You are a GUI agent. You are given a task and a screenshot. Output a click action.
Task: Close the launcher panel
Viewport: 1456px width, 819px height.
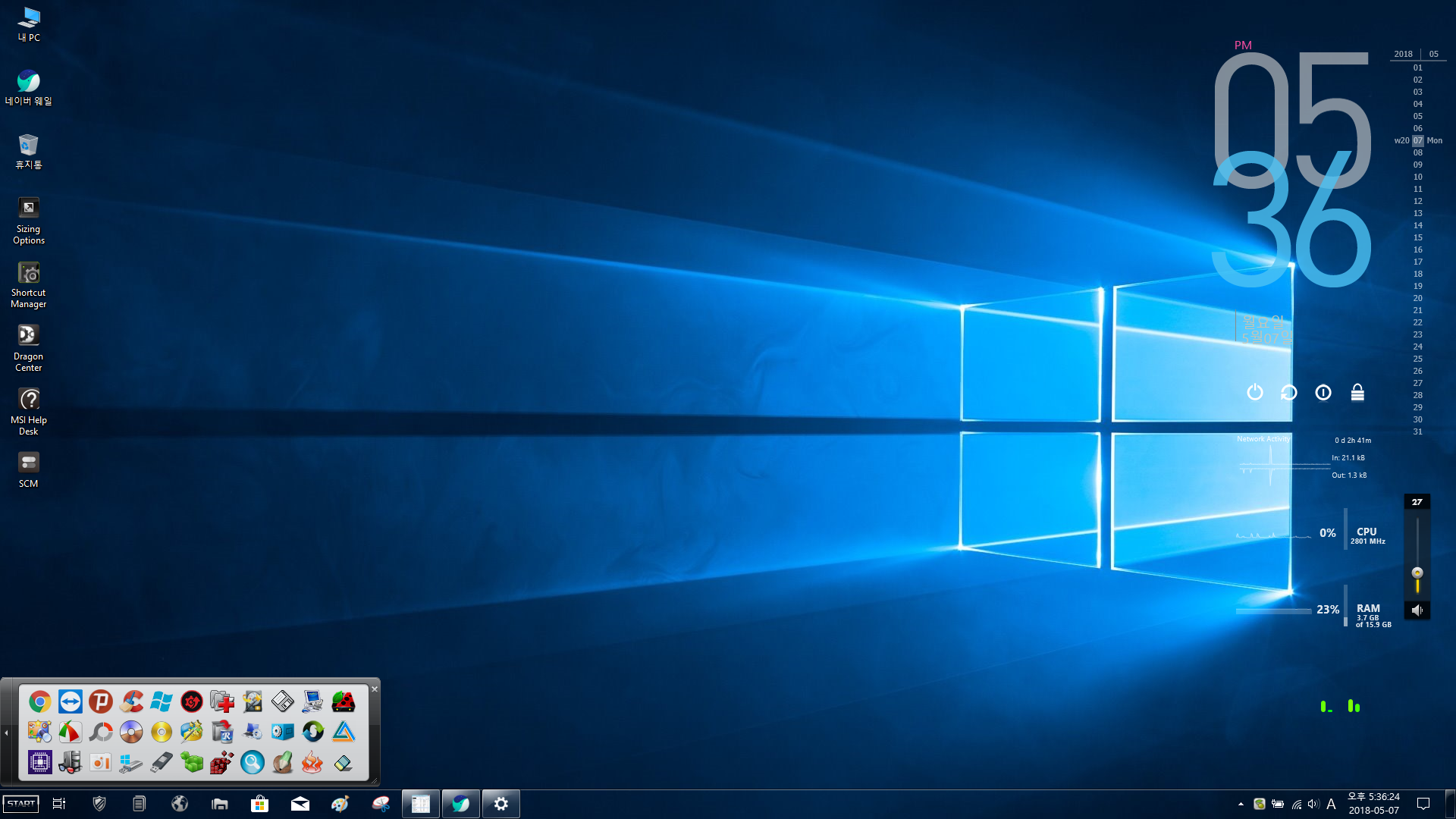coord(375,689)
